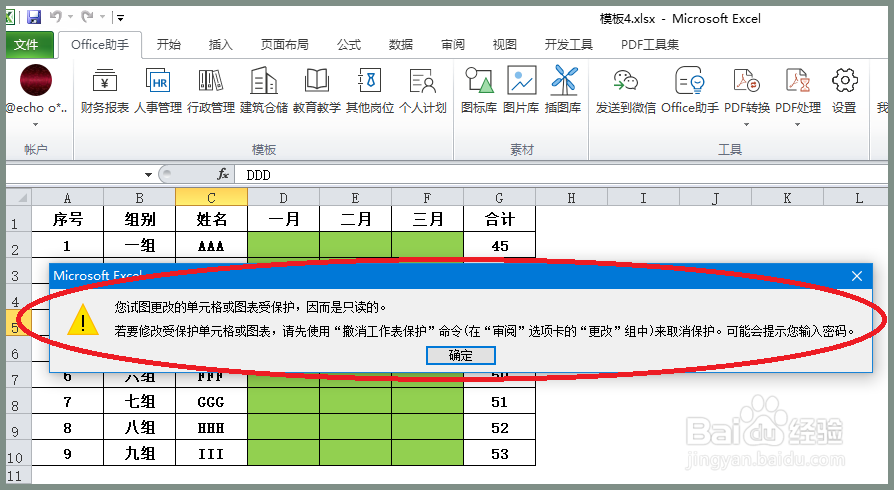Click cell containing 序号

click(x=67, y=218)
